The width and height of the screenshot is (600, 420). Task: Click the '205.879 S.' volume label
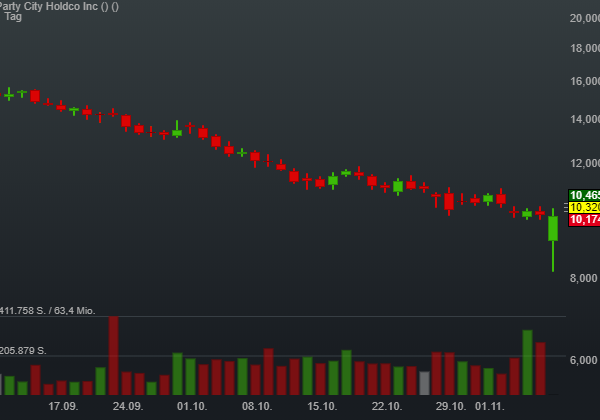[23, 351]
